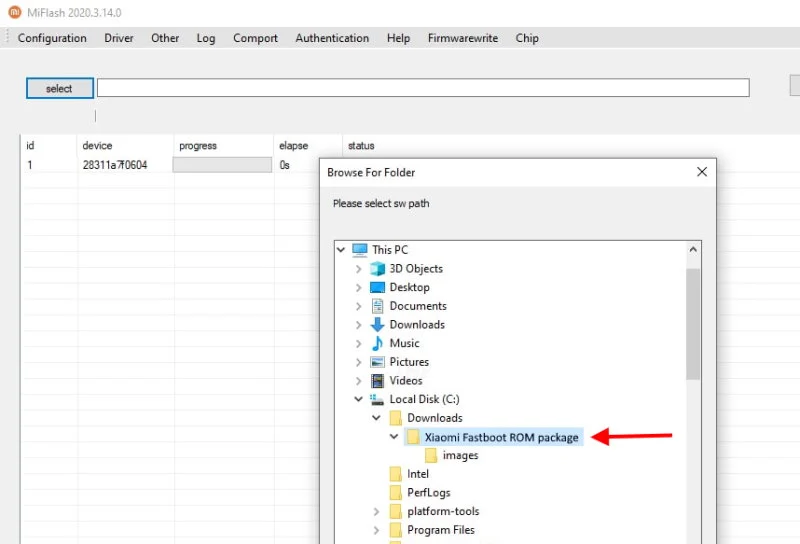Open the Authentication menu
This screenshot has height=544, width=800.
pos(332,38)
